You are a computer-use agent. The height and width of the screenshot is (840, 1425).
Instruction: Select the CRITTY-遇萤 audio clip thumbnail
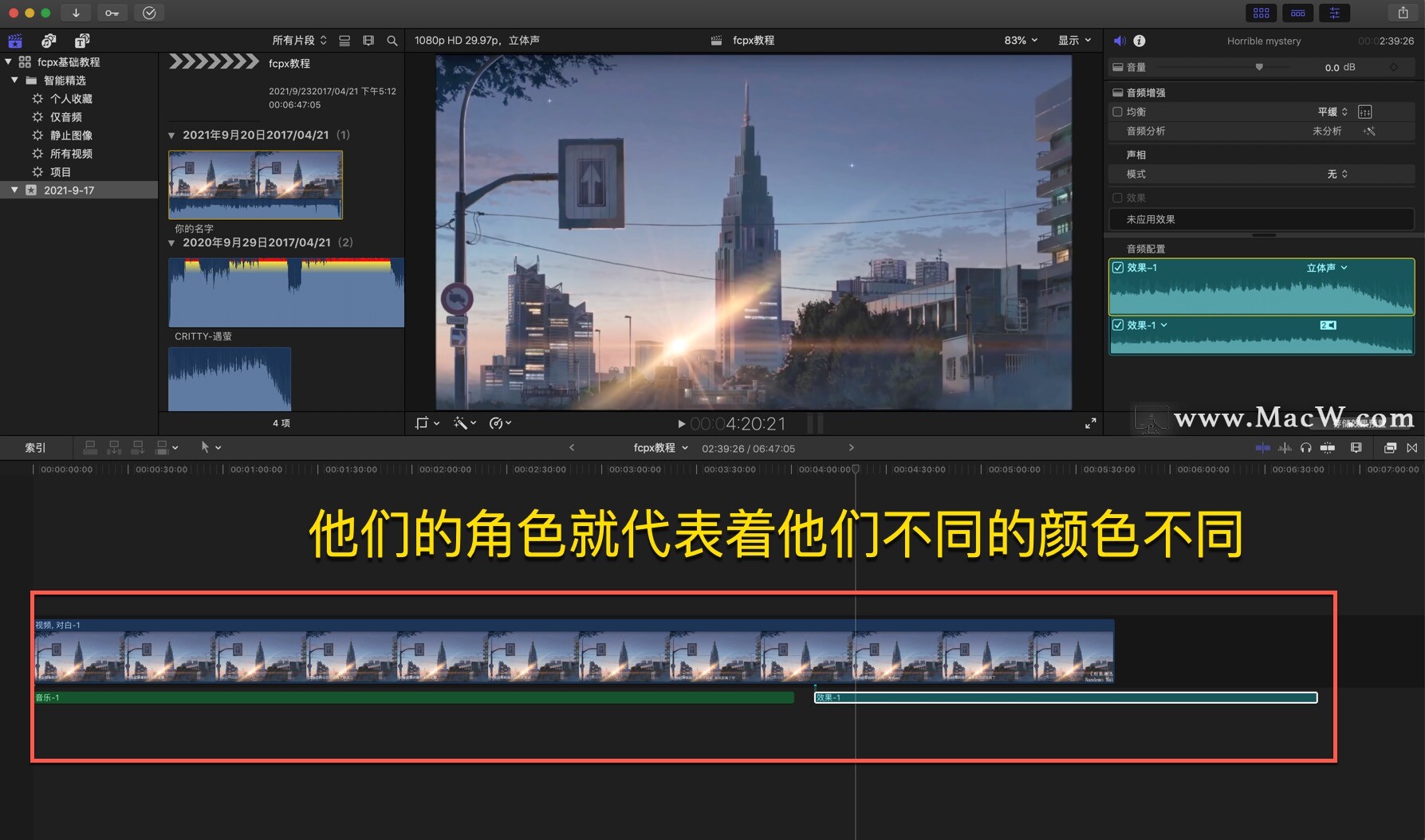pyautogui.click(x=286, y=292)
